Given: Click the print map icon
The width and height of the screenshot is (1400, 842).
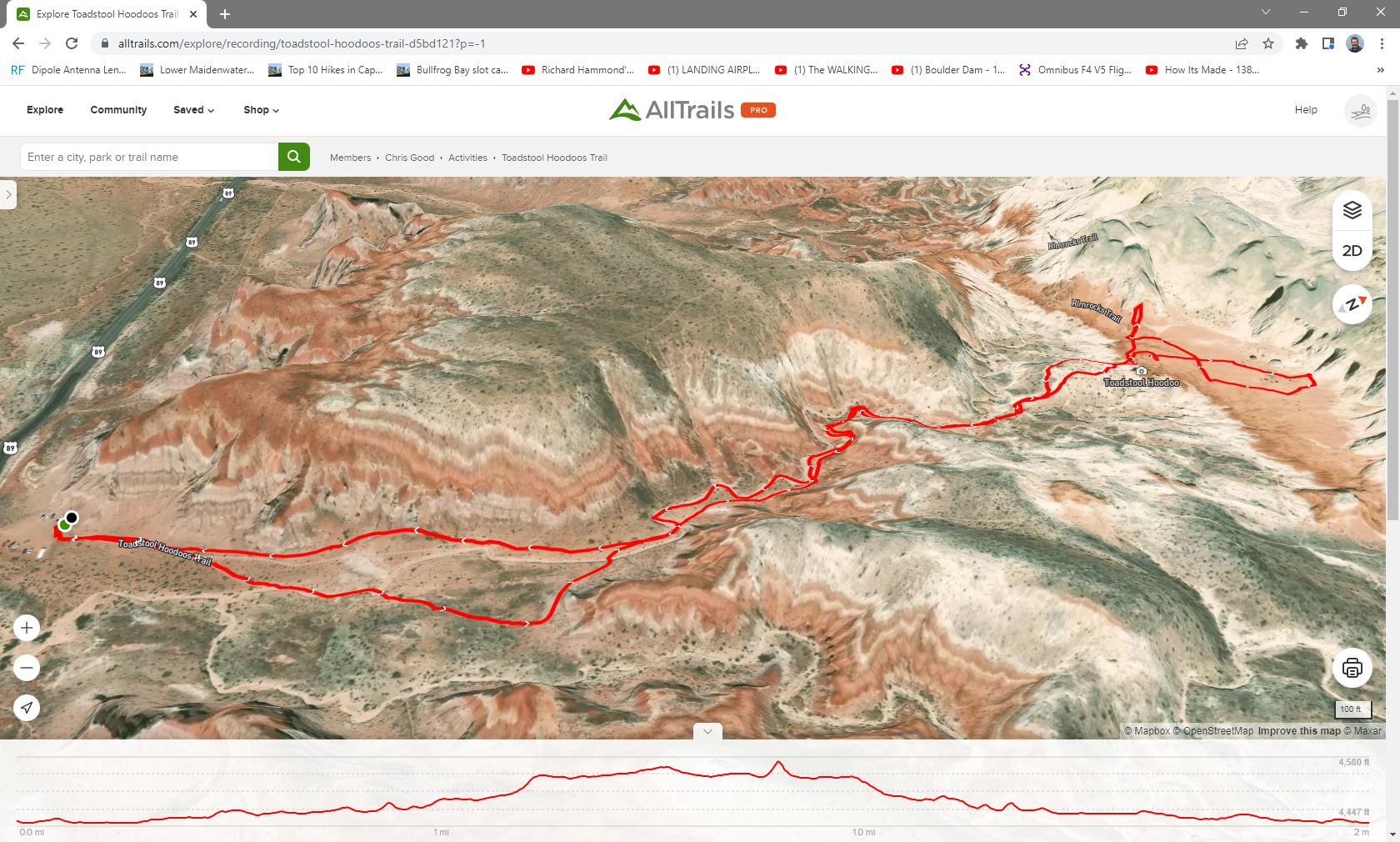Looking at the screenshot, I should (1352, 668).
